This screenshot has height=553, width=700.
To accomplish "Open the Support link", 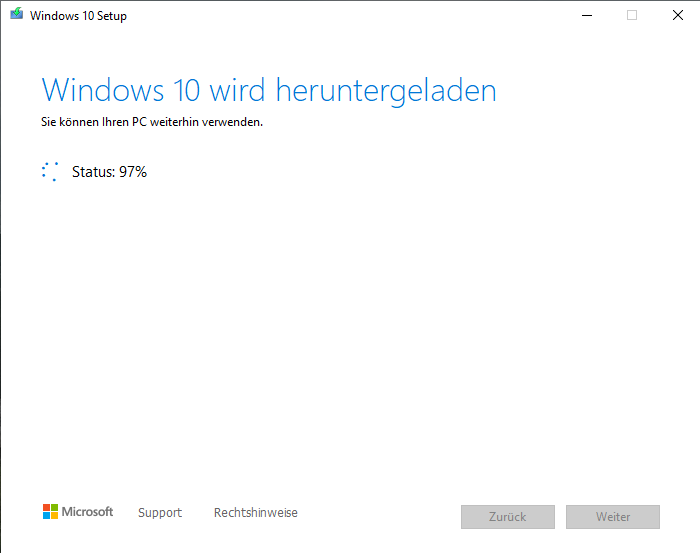I will coord(160,512).
